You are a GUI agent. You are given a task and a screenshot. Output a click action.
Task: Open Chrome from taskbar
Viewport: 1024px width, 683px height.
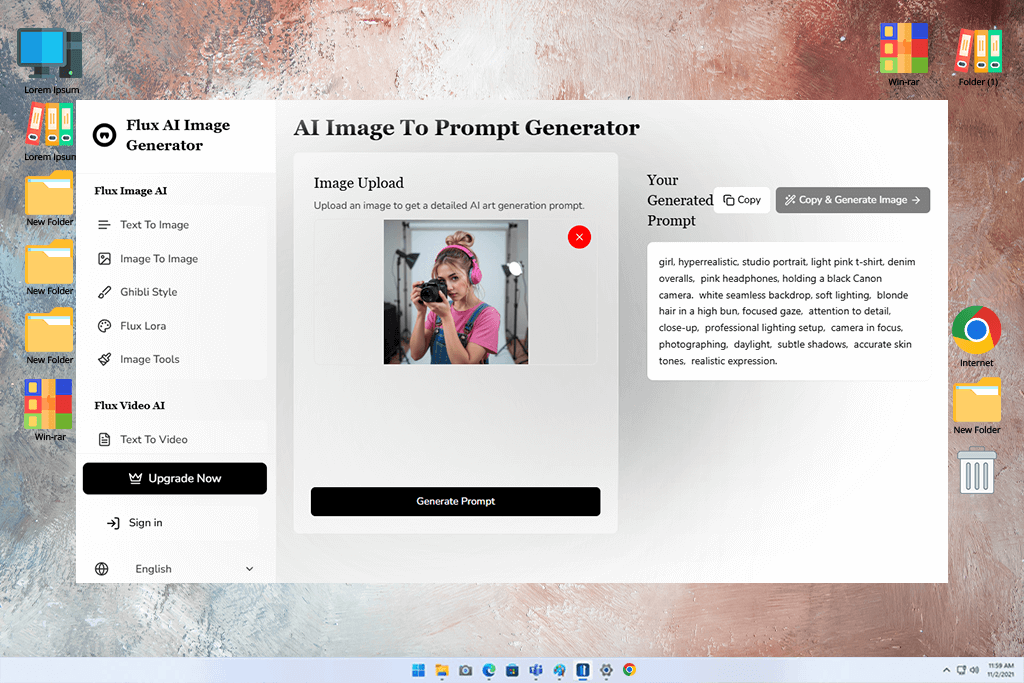[x=630, y=670]
